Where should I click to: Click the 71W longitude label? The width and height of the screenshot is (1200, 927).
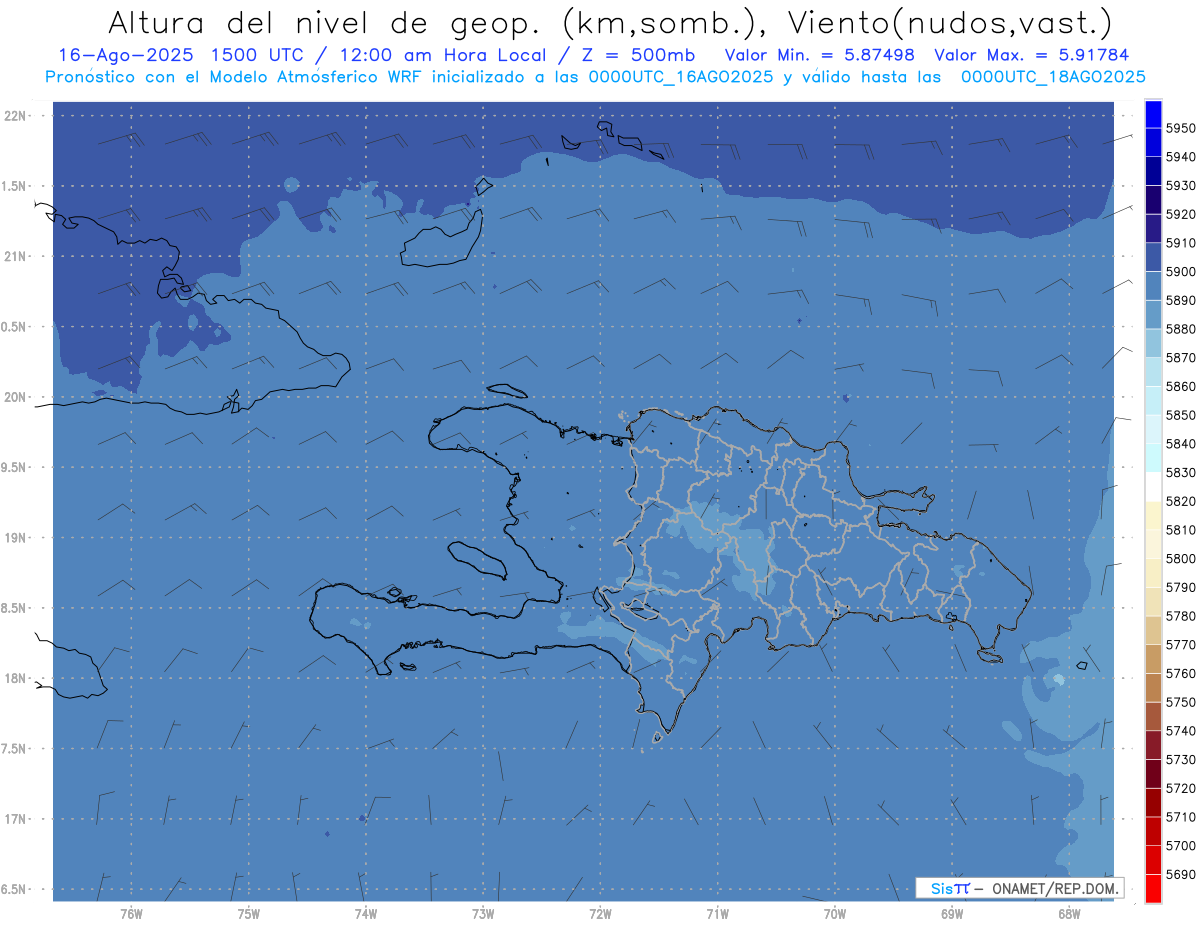point(717,914)
